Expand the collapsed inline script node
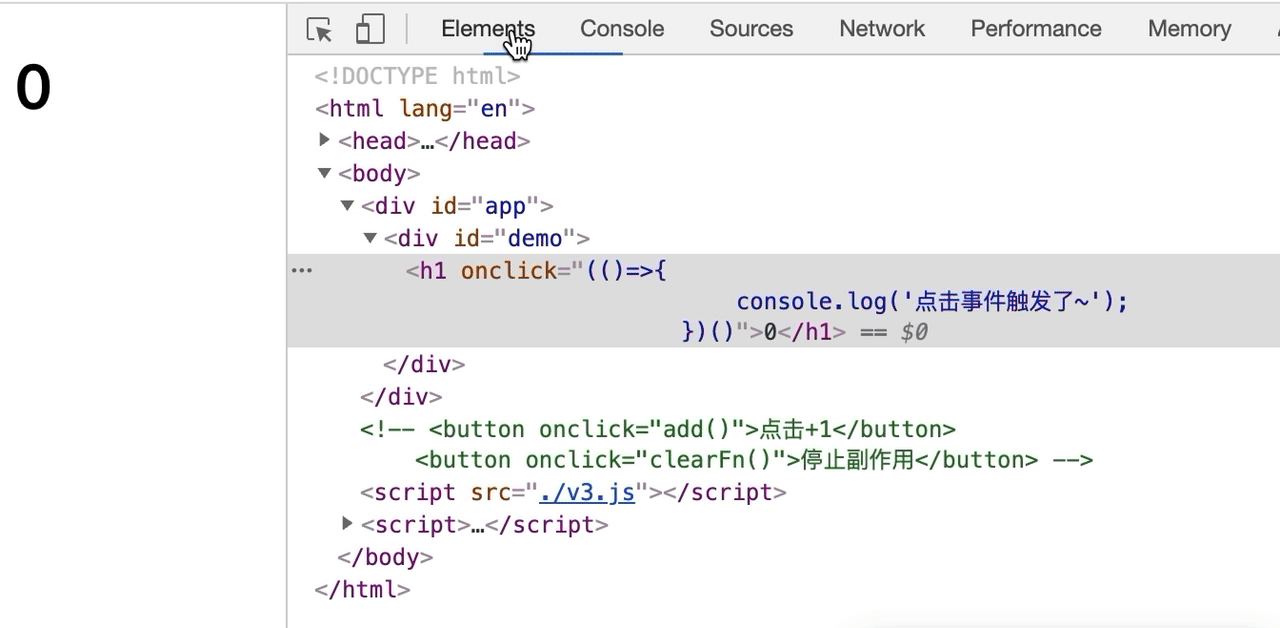The height and width of the screenshot is (628, 1280). pyautogui.click(x=347, y=523)
